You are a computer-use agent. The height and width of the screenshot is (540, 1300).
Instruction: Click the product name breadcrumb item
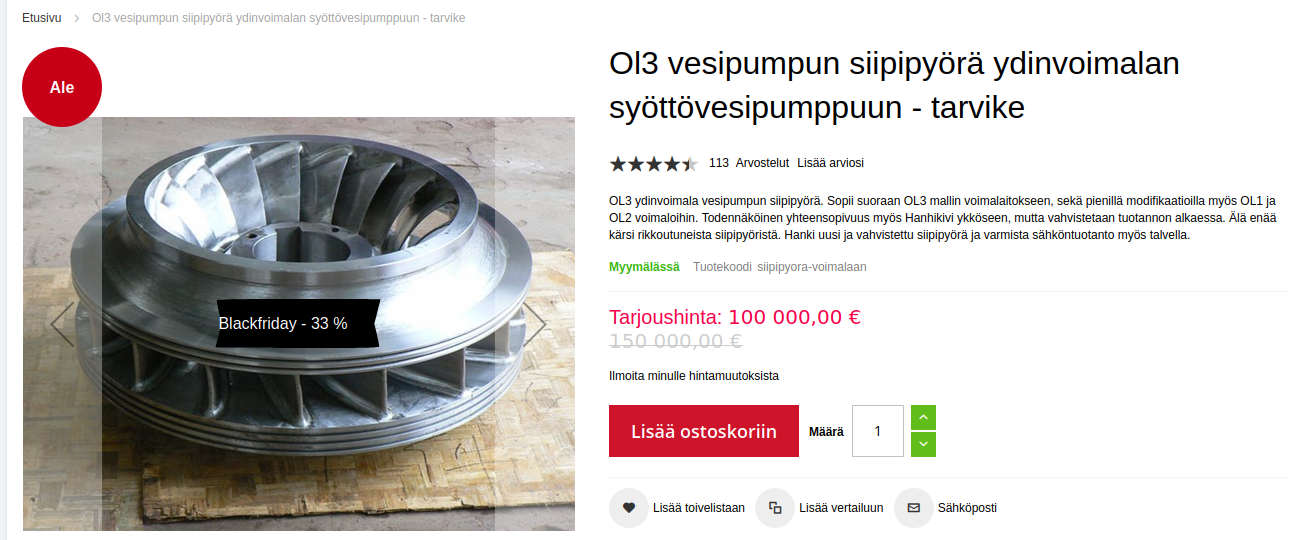coord(278,18)
